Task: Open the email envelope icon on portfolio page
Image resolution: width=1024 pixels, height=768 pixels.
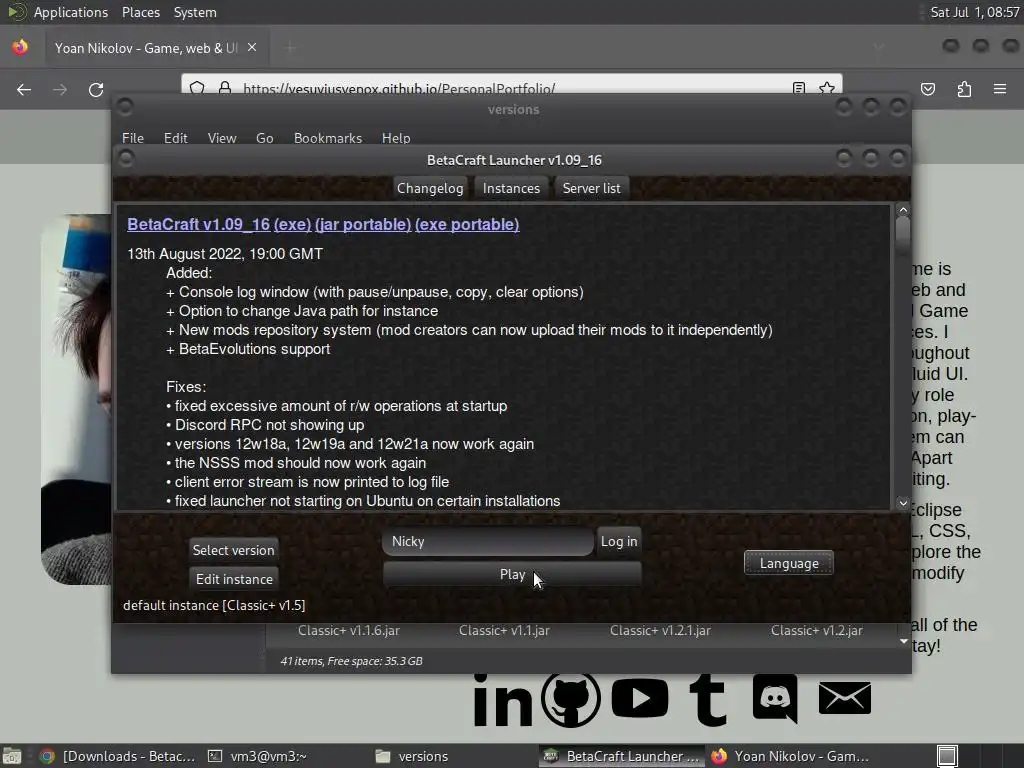Action: (x=844, y=697)
